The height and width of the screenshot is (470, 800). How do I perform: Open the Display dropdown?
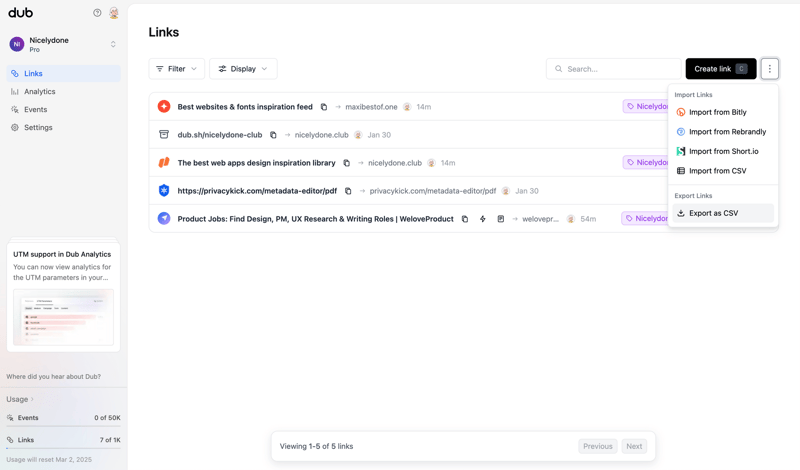(x=243, y=69)
